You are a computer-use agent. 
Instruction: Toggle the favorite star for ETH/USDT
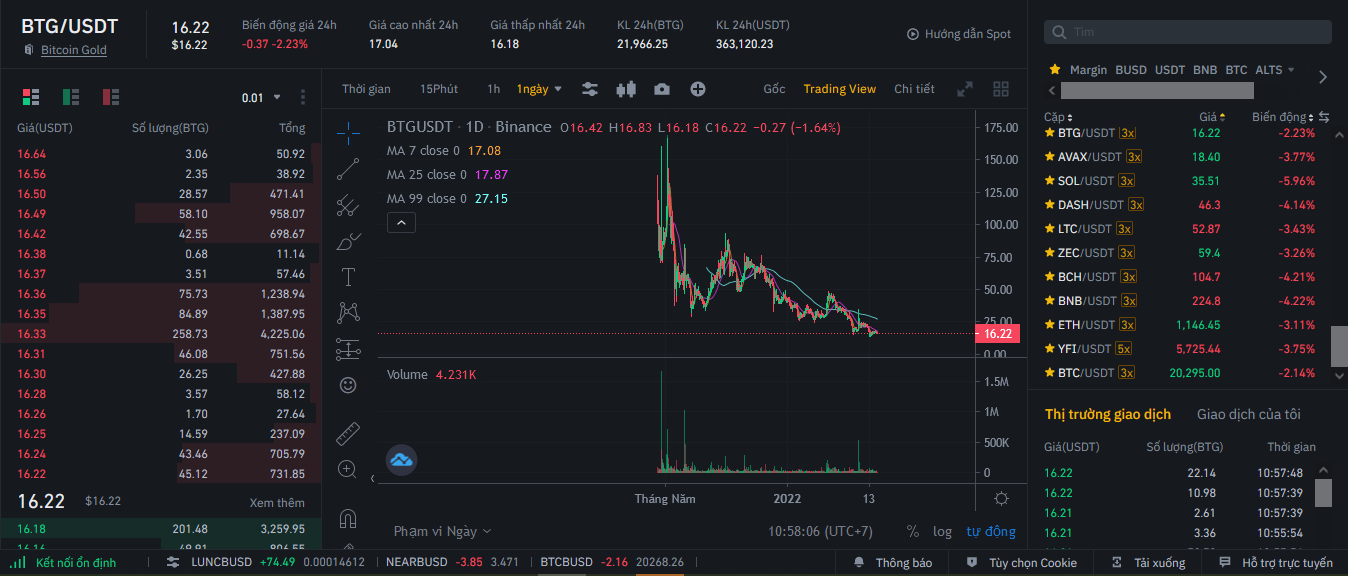point(1050,325)
